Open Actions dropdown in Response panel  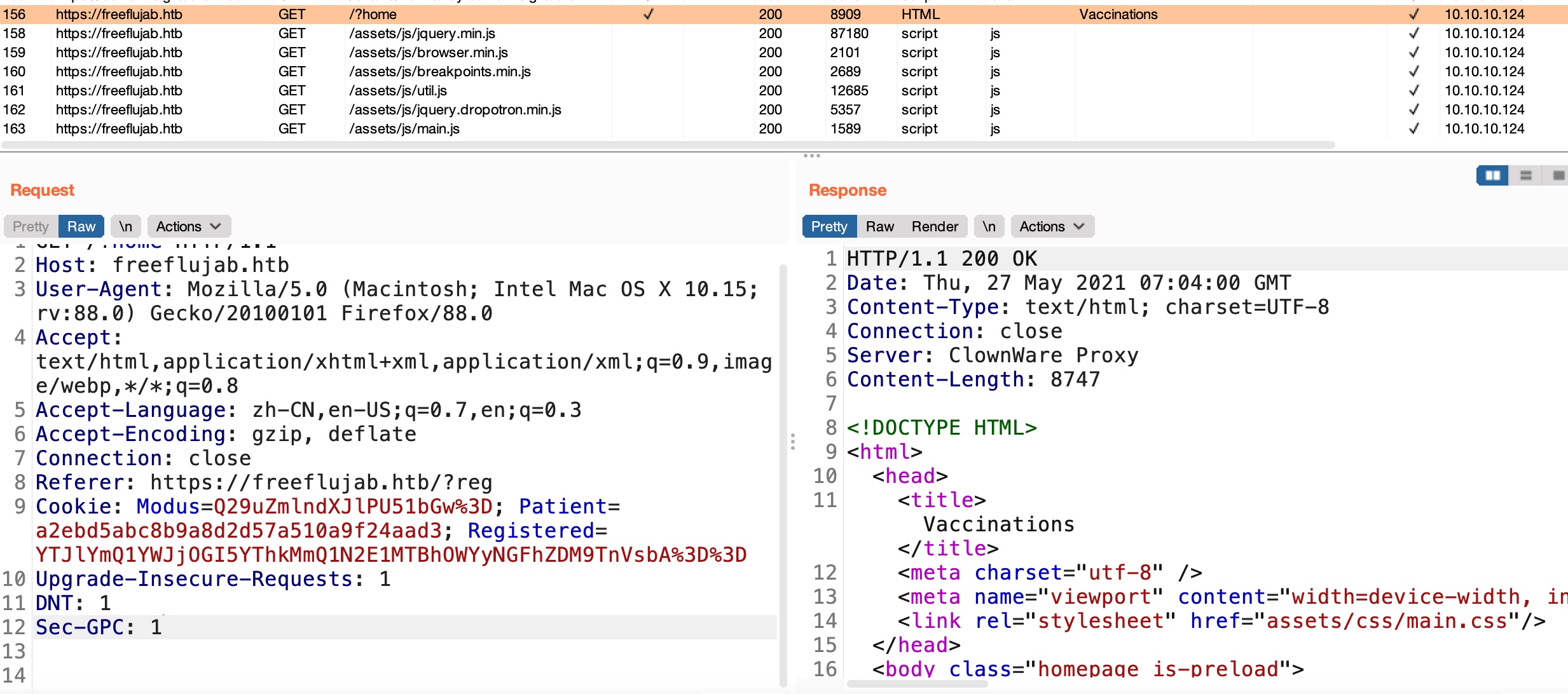click(x=1052, y=227)
